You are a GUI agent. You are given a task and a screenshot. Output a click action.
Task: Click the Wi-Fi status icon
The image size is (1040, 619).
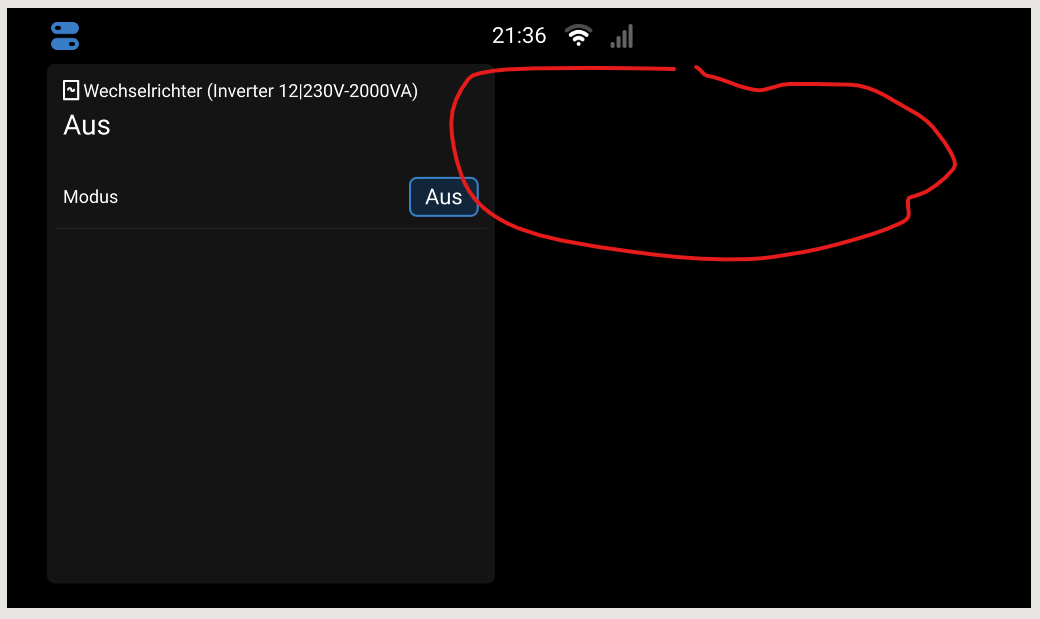tap(578, 35)
